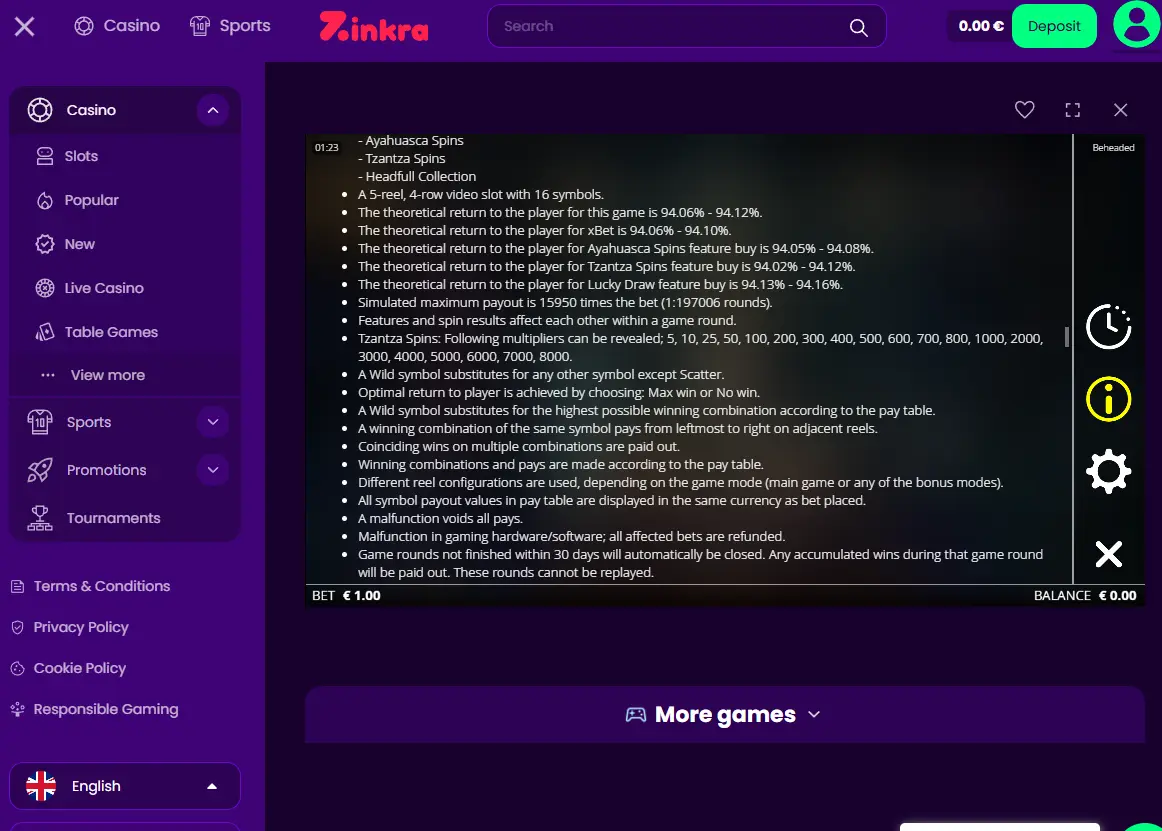The width and height of the screenshot is (1162, 831).
Task: Click the green Deposit button
Action: (x=1054, y=26)
